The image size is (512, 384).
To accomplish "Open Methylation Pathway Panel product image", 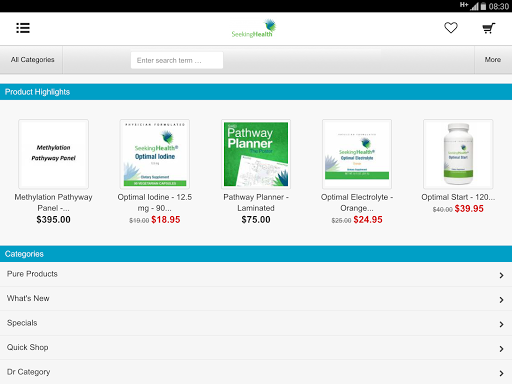I will [x=53, y=154].
